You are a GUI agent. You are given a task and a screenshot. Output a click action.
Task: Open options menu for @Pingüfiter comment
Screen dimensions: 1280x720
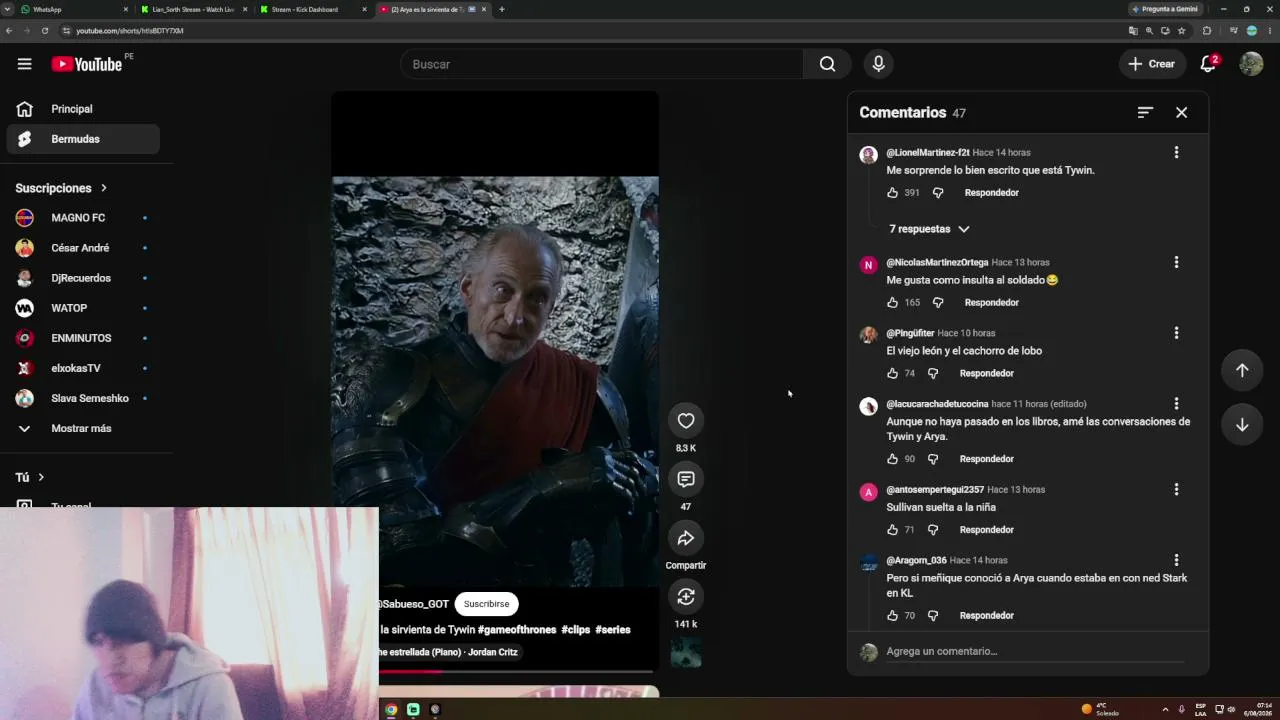click(1176, 333)
